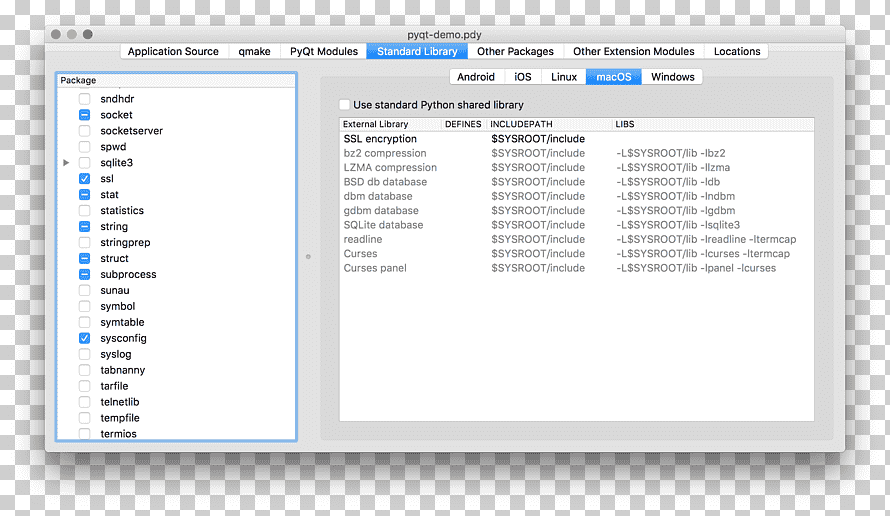Click the LIBS column header
The height and width of the screenshot is (516, 890).
pos(713,124)
